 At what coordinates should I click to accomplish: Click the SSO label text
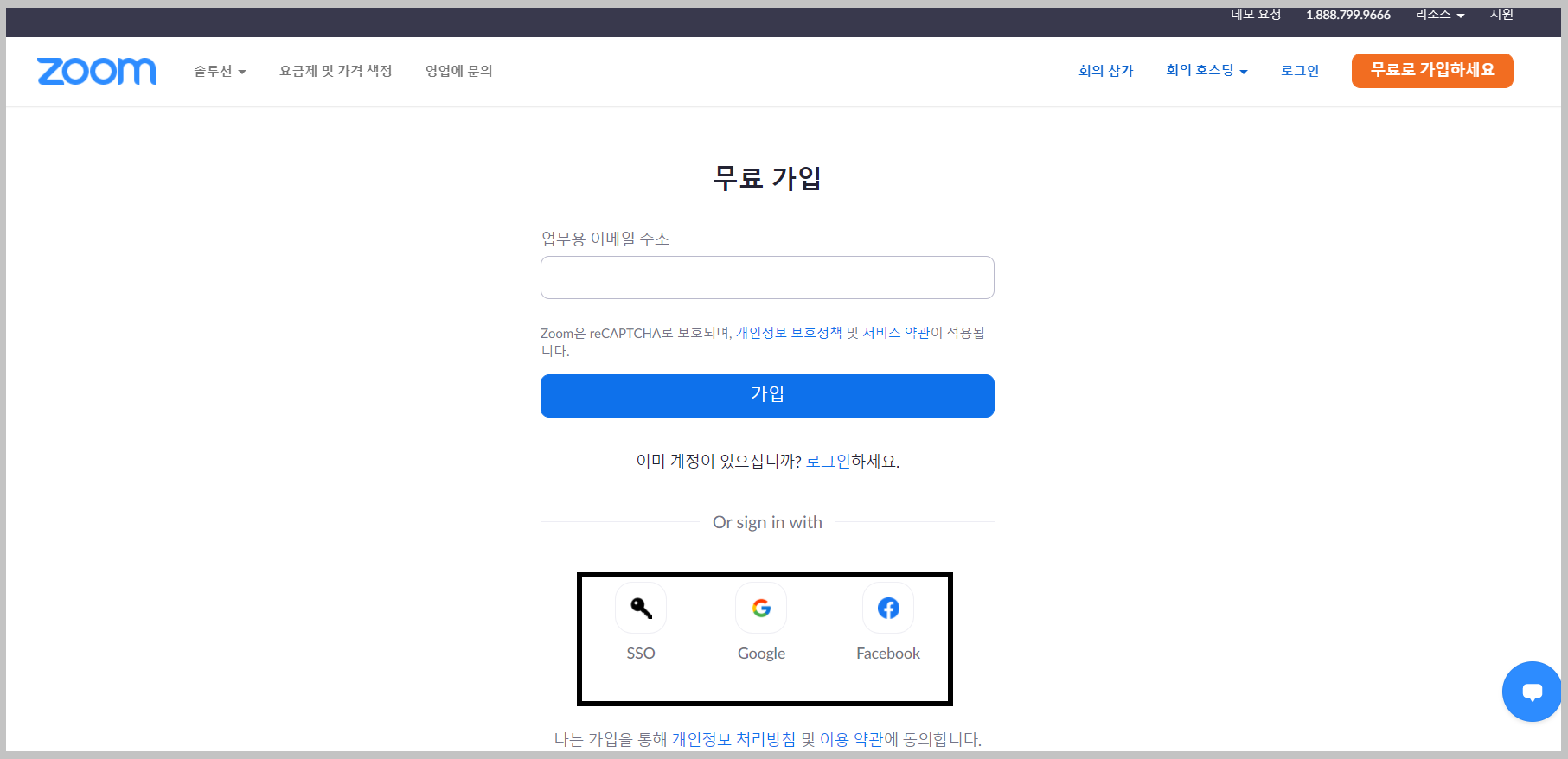[641, 654]
